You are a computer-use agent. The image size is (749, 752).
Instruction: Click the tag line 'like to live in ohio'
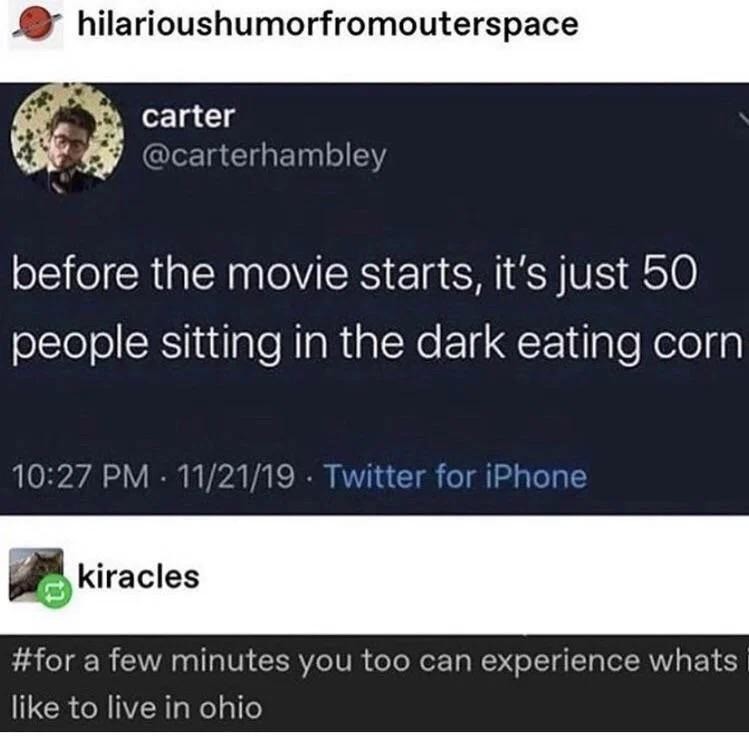pos(137,707)
